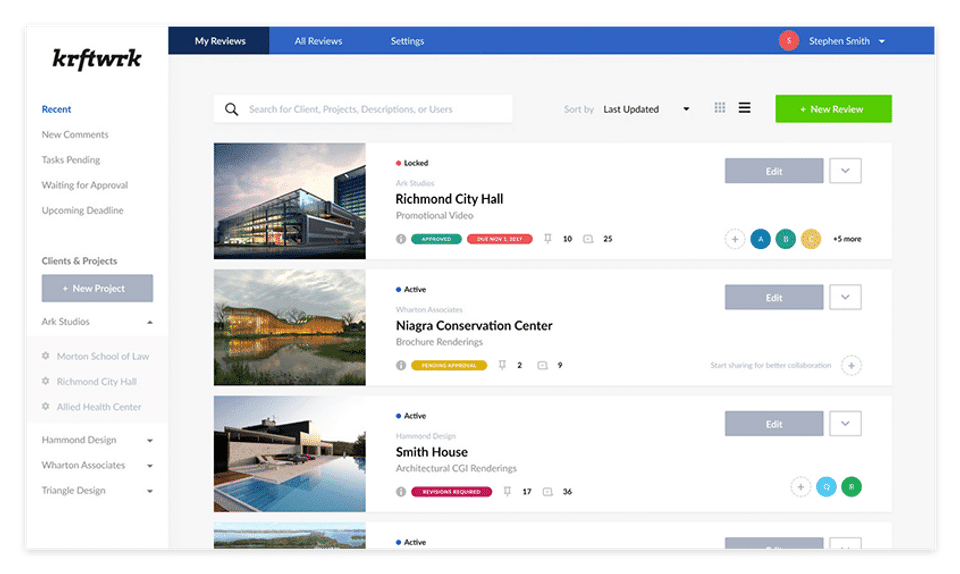
Task: Click comments icon on Niagra Conservation Center card
Action: pos(542,365)
